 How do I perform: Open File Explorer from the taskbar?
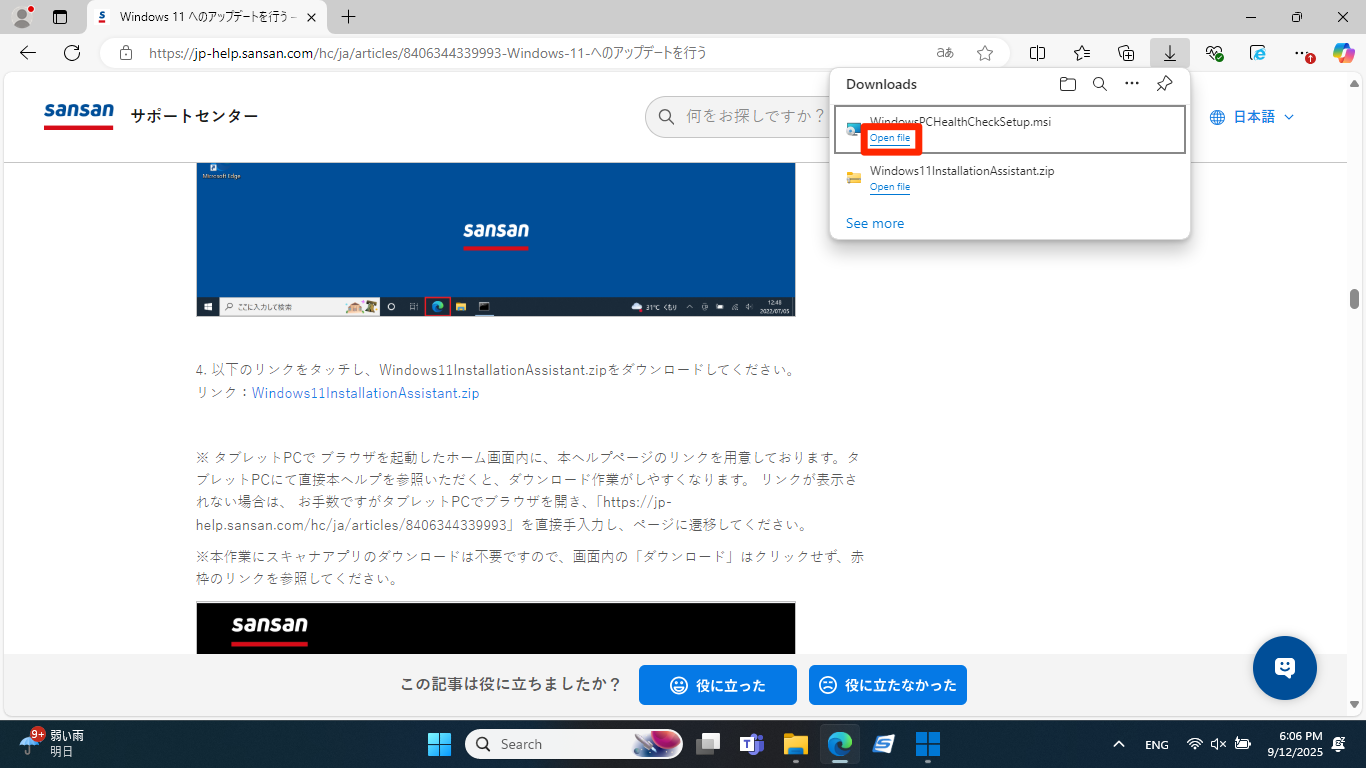point(795,744)
